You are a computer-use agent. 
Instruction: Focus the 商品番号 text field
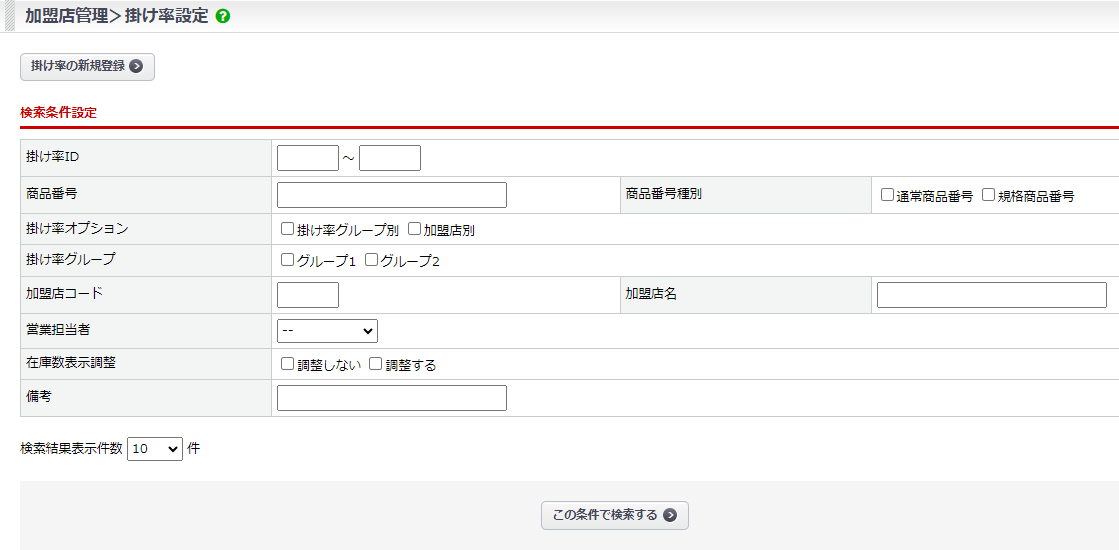(x=392, y=195)
